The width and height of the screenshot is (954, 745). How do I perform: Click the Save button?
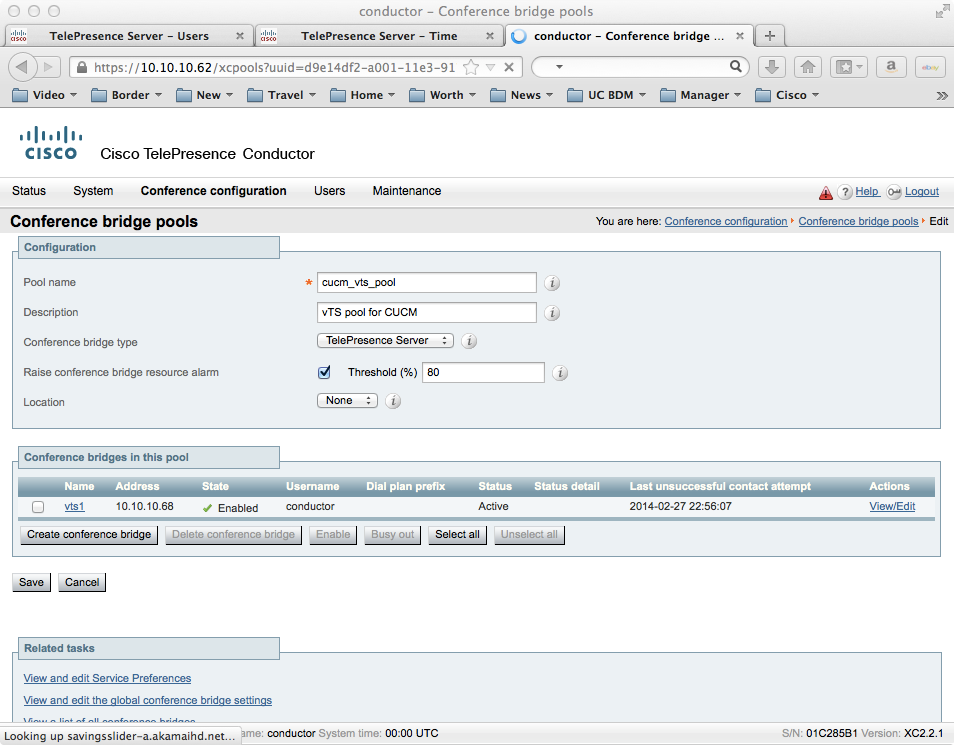tap(31, 582)
